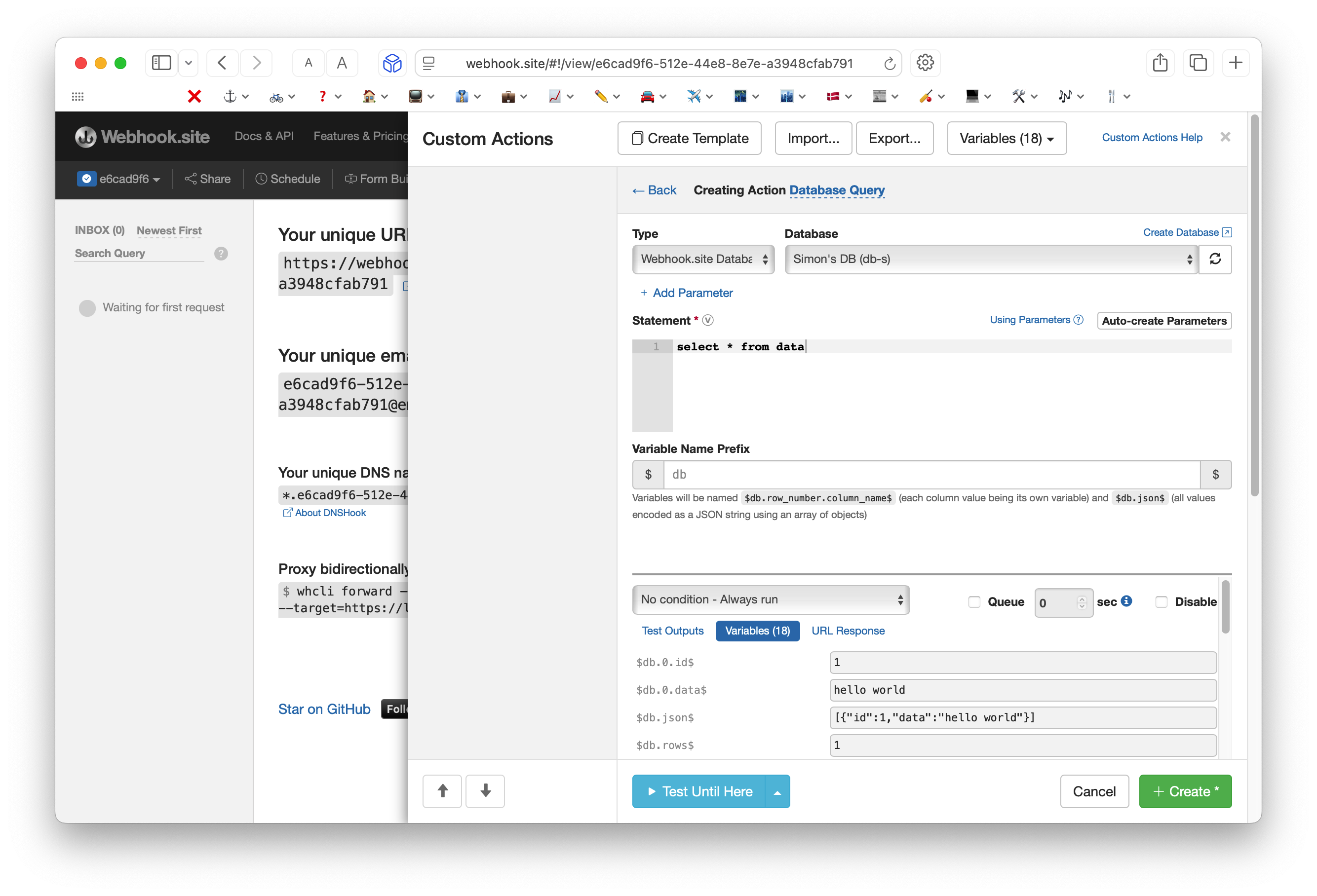Screen dimensions: 1317x896
Task: Check the Disable checkbox
Action: tap(1161, 601)
